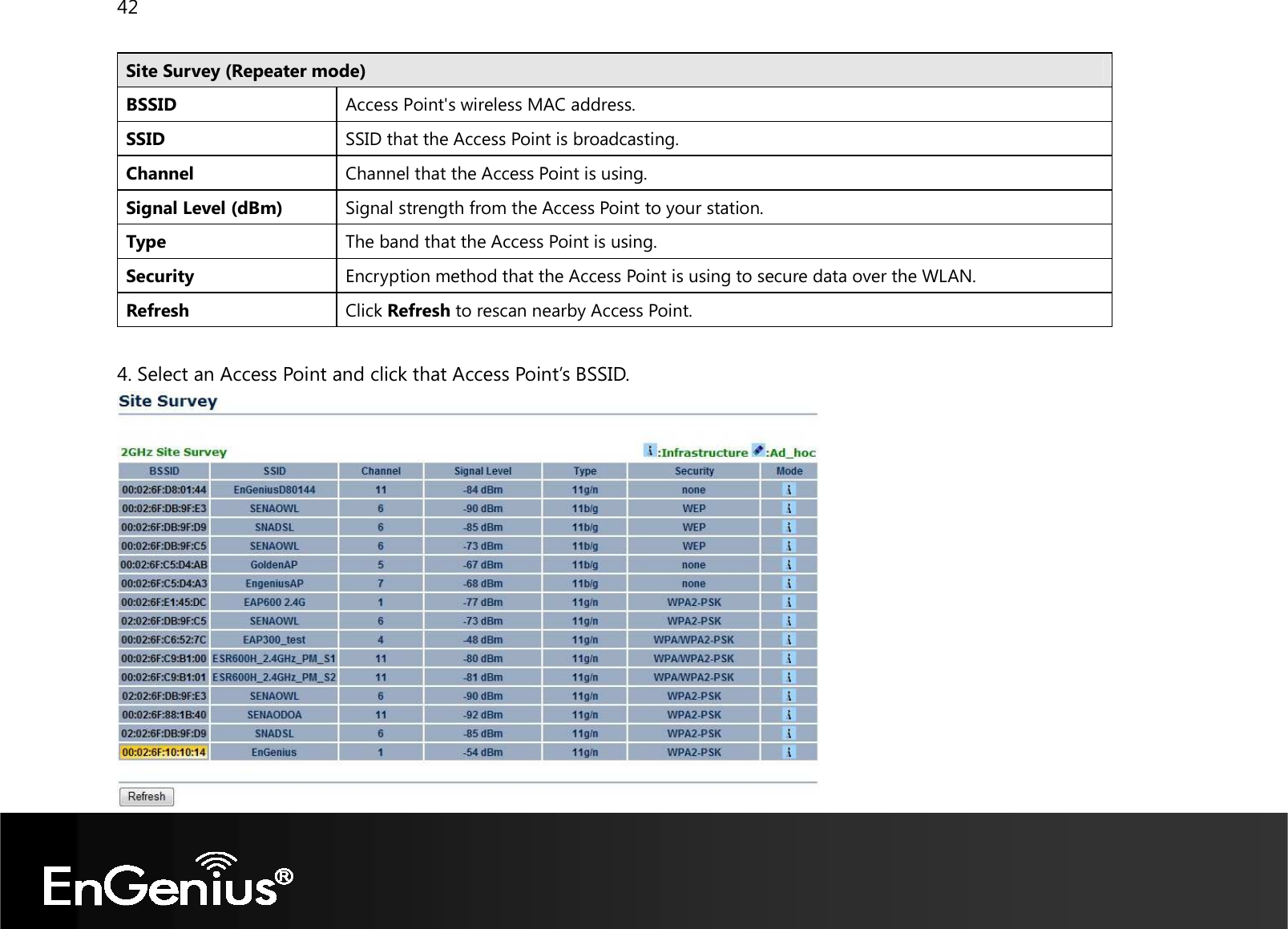Click the -92 dBm signal level cell
Screen dimensions: 1288x929
tap(482, 715)
